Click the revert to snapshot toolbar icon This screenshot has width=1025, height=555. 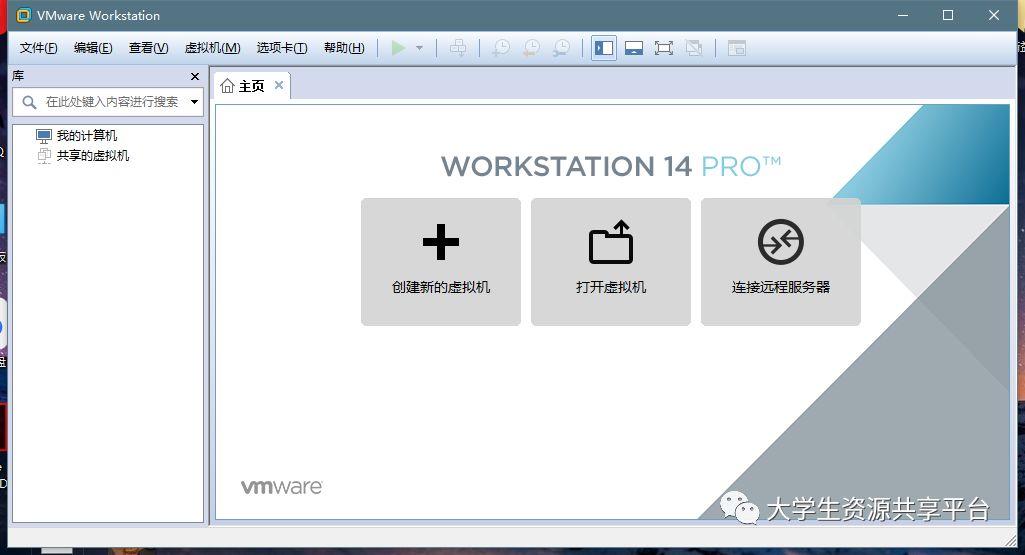pos(531,48)
